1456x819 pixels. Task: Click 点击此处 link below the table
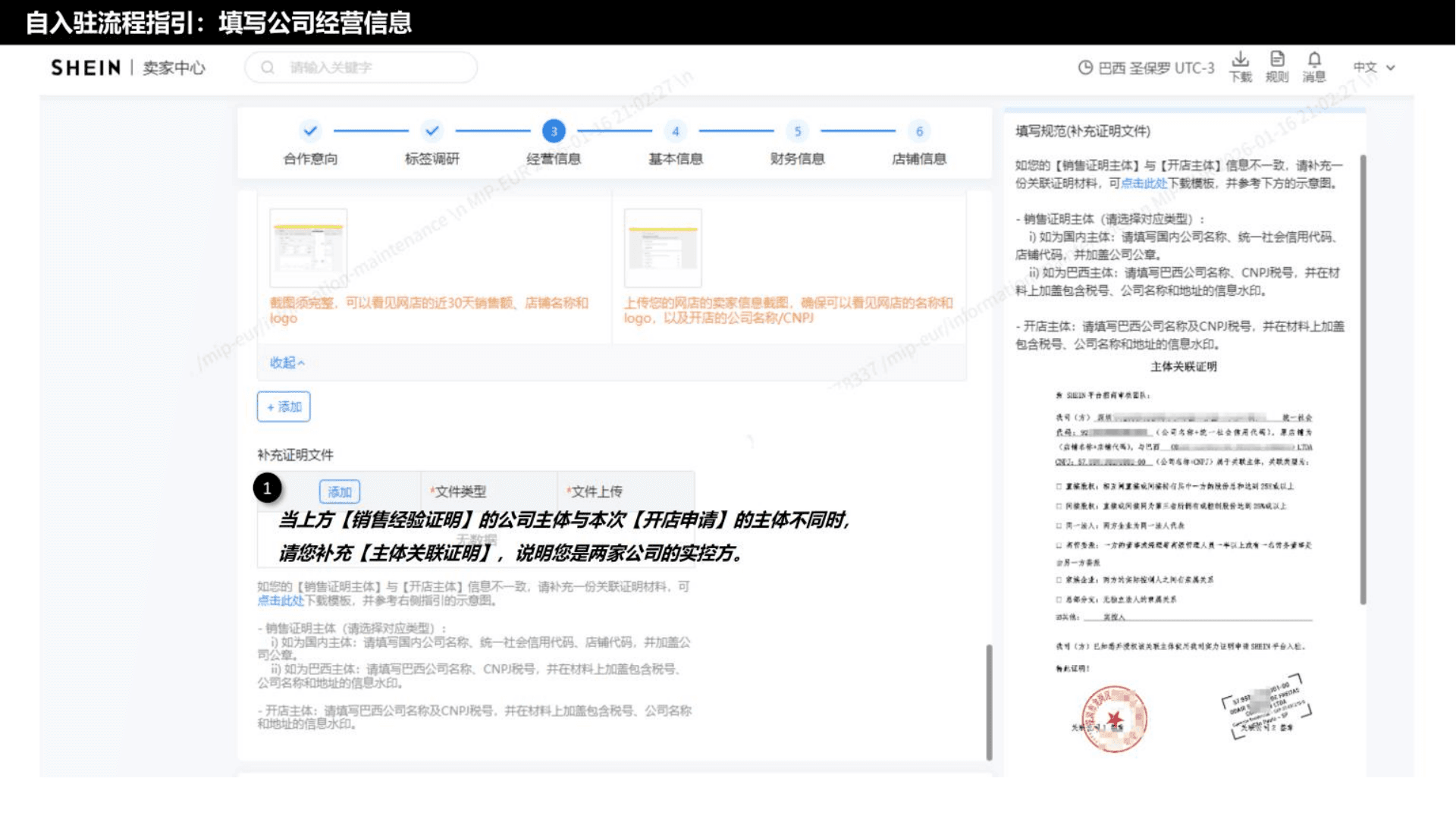[x=280, y=601]
